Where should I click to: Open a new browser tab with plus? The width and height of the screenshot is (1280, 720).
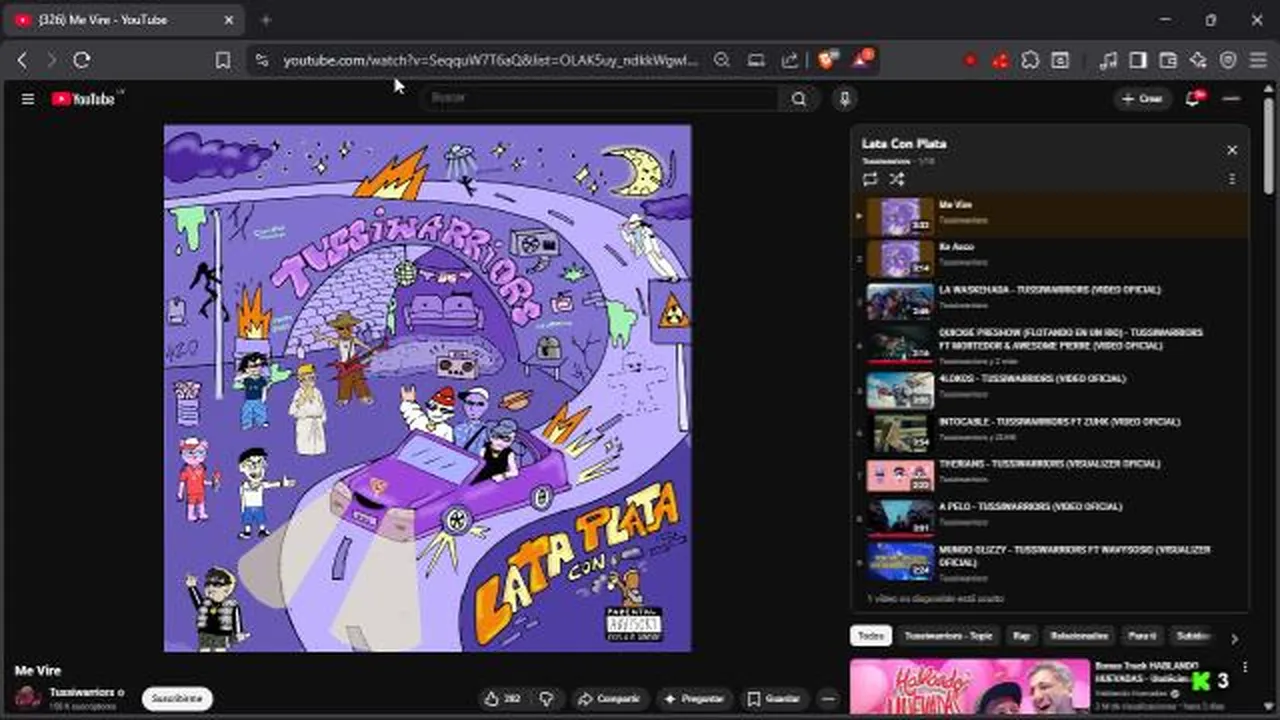[266, 20]
